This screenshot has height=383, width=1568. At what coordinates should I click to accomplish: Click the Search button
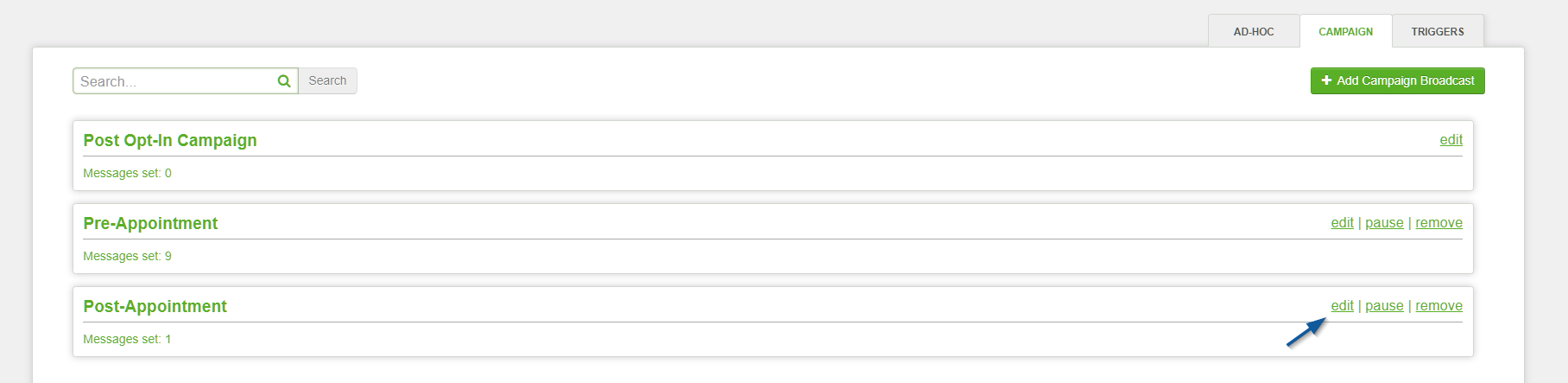click(x=327, y=80)
